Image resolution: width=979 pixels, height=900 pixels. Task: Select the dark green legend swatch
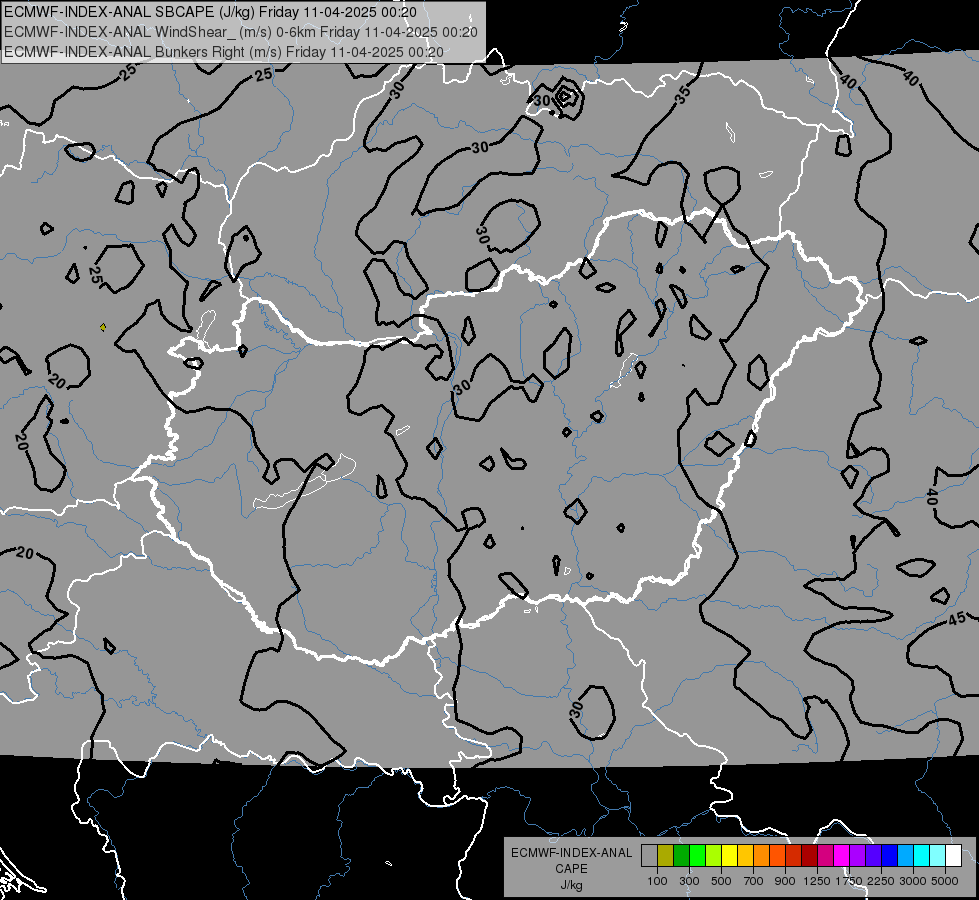pos(681,855)
